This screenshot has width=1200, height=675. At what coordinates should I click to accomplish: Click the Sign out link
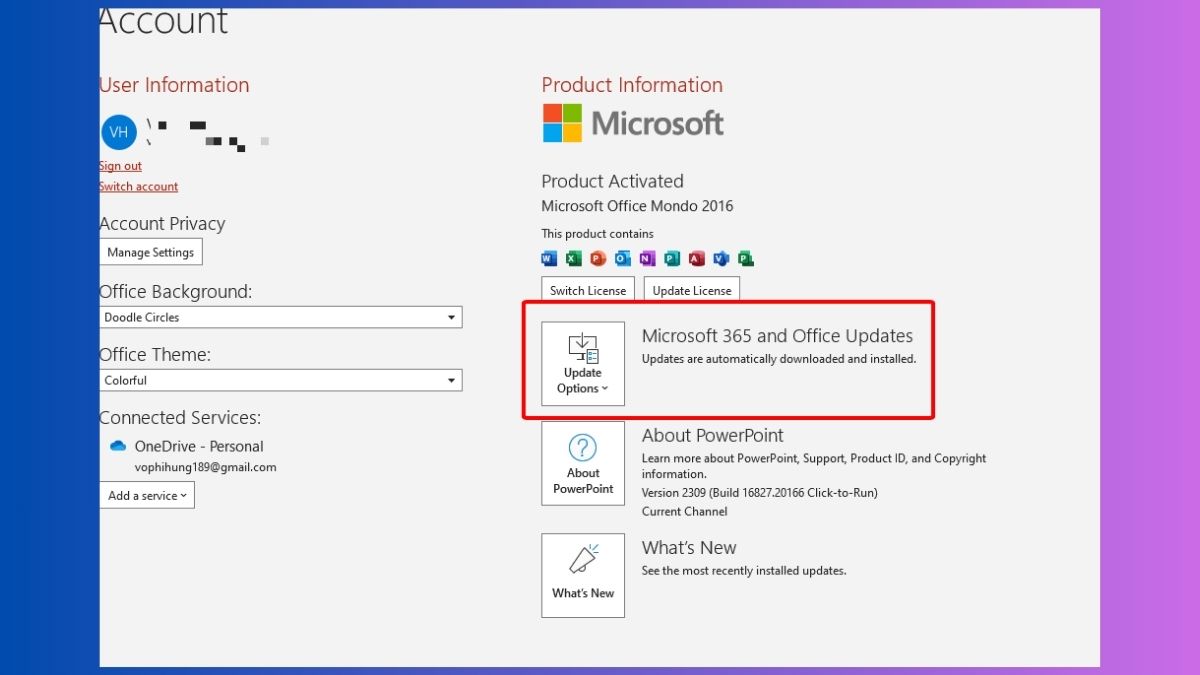(120, 166)
